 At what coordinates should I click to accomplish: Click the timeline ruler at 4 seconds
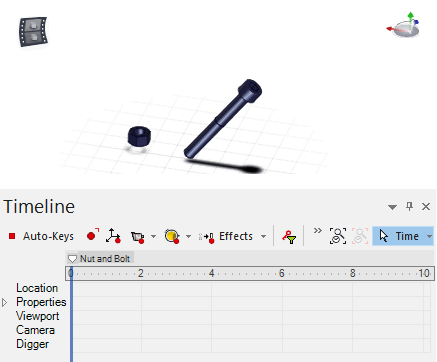click(x=211, y=273)
